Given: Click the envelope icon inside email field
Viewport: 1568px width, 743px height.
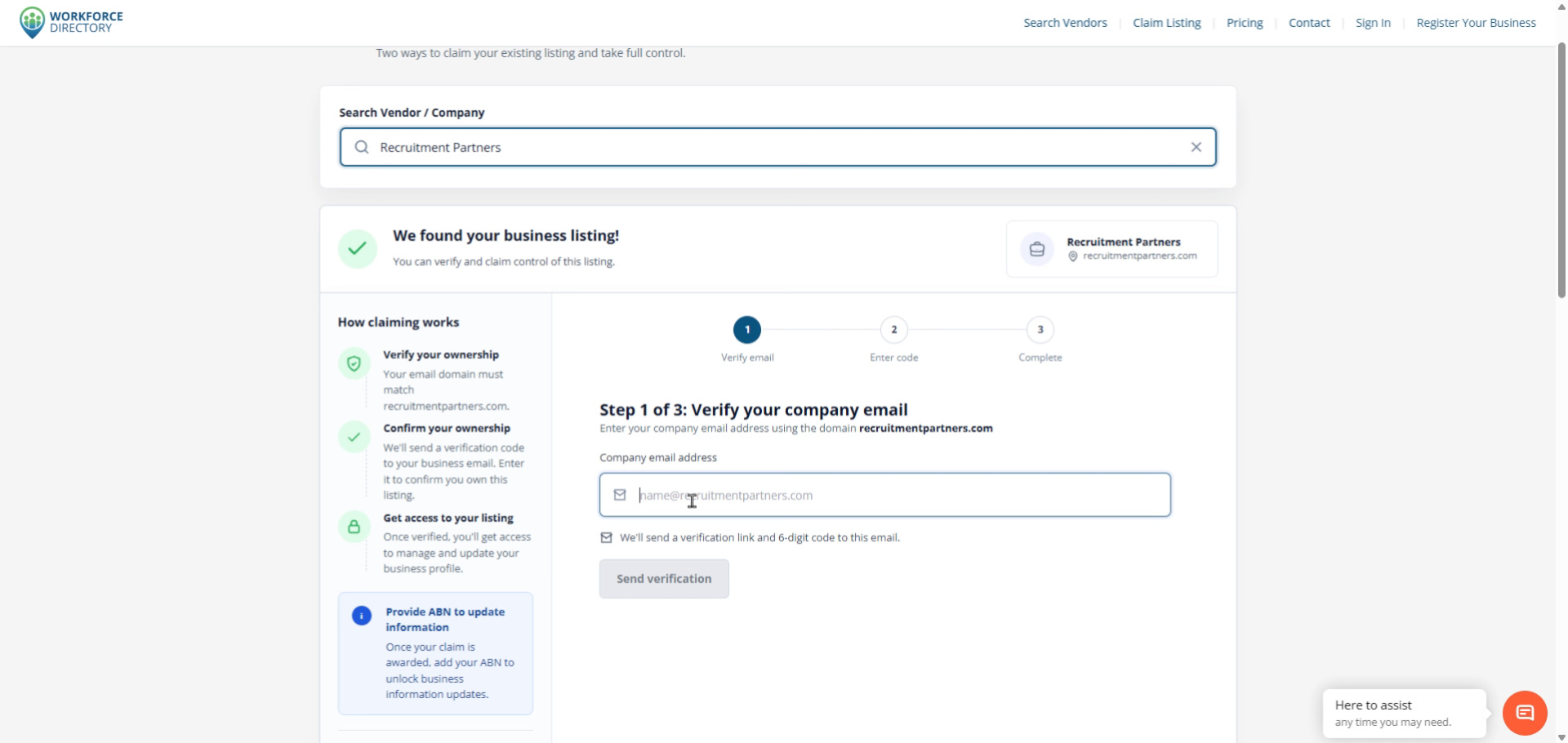Looking at the screenshot, I should [x=620, y=495].
